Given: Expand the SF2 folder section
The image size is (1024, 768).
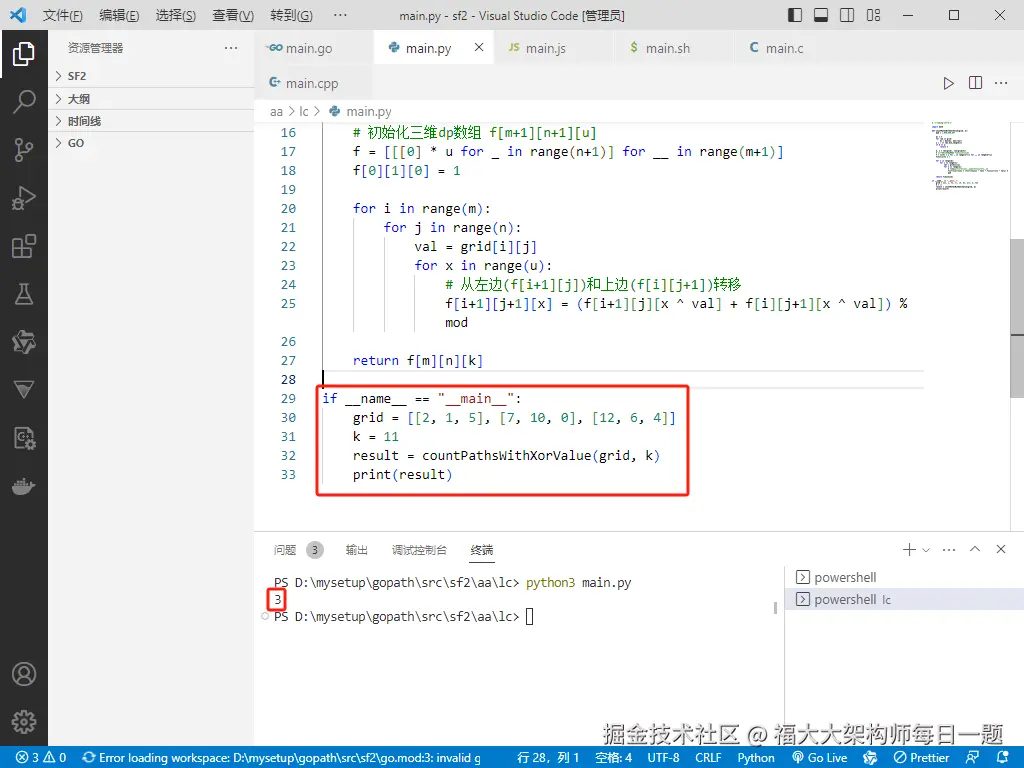Looking at the screenshot, I should point(151,76).
